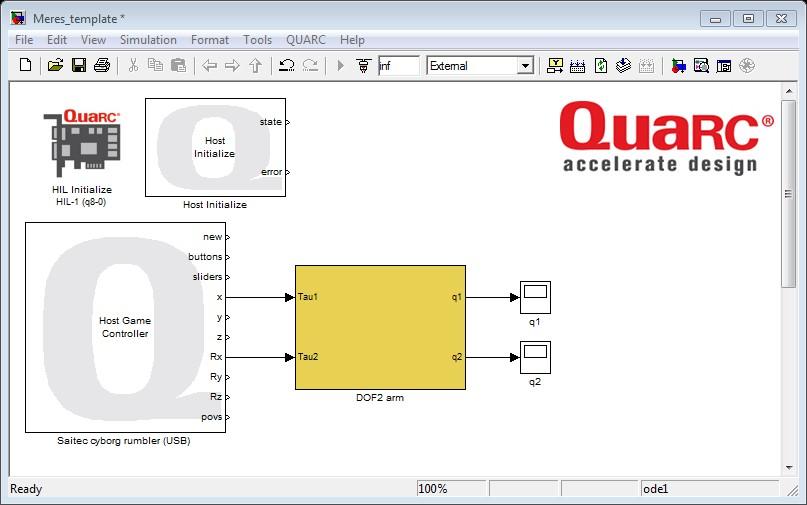
Task: Start simulation with the play triangle
Action: tap(340, 65)
